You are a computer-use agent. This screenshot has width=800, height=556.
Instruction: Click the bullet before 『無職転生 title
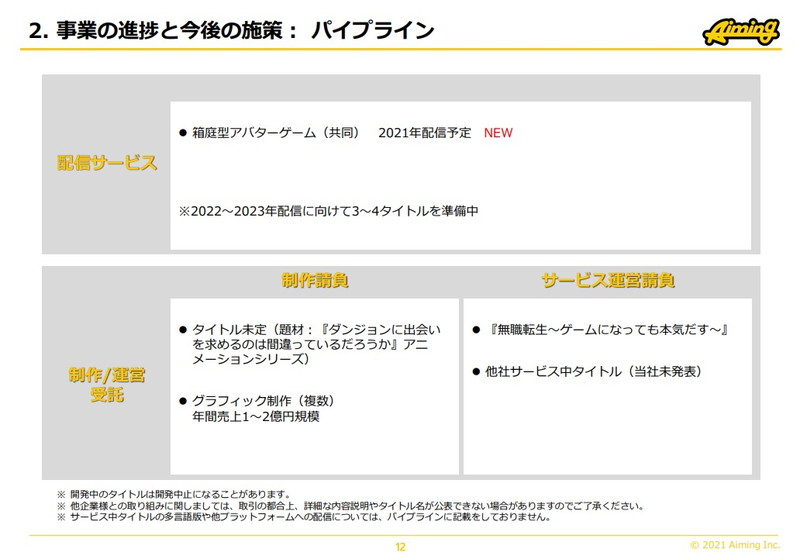[477, 329]
